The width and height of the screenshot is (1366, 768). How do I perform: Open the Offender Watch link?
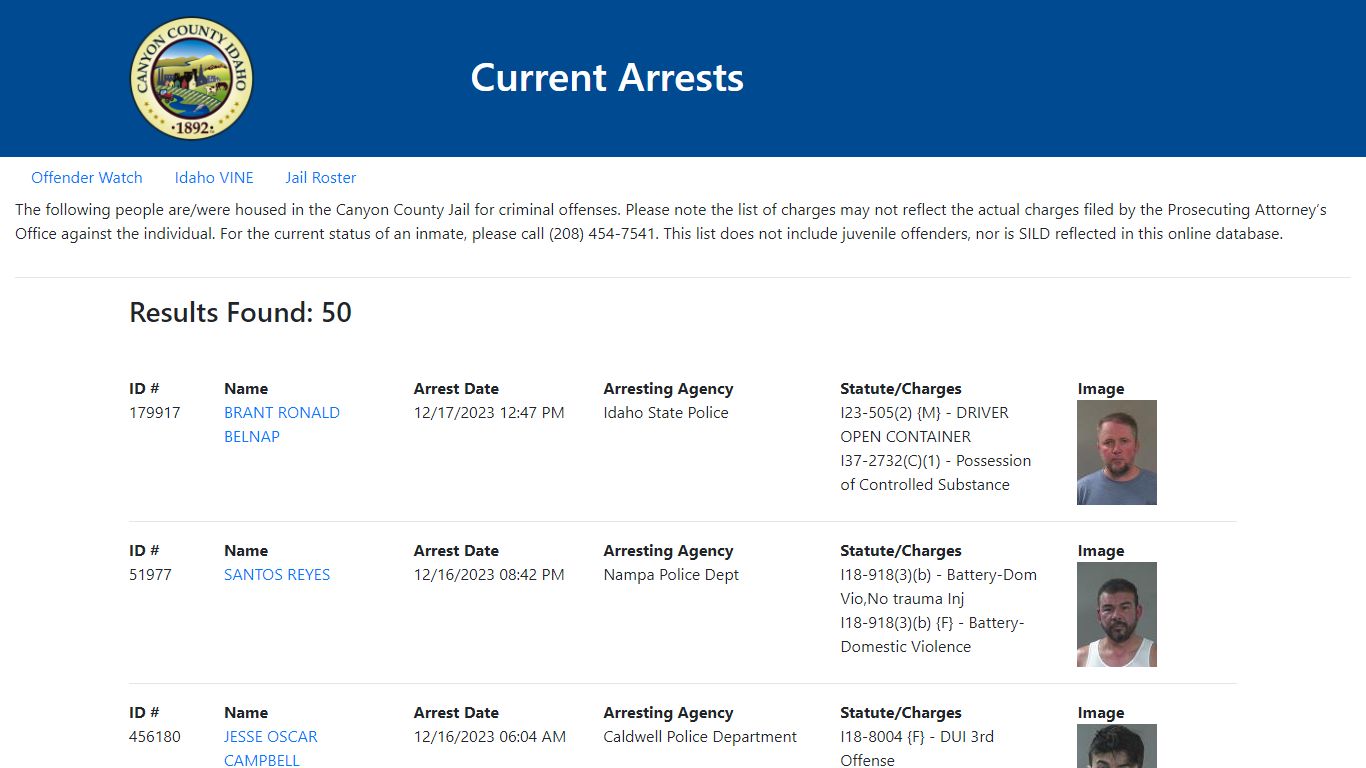coord(87,178)
